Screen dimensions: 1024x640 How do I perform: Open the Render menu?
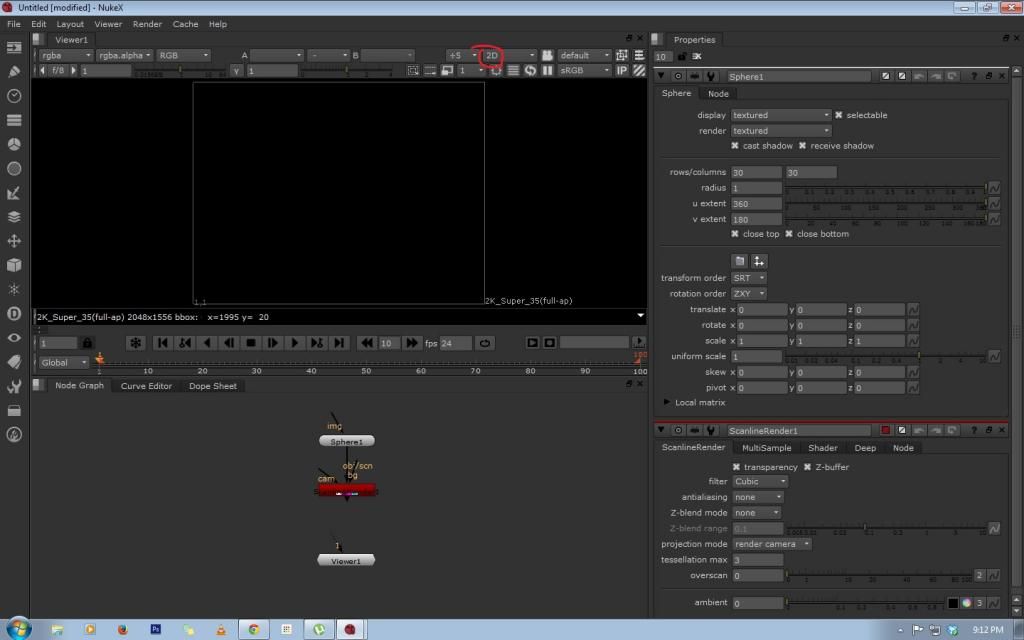(x=147, y=24)
